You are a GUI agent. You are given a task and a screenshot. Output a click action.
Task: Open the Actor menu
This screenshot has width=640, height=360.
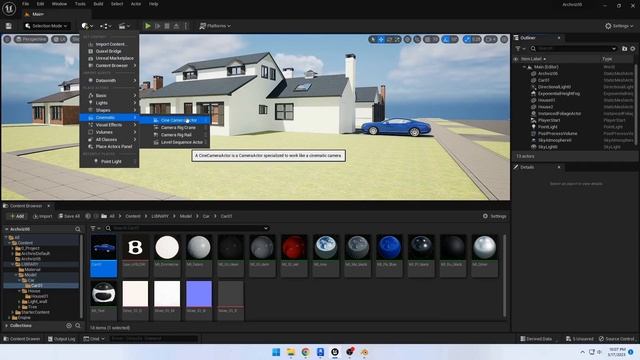[136, 4]
